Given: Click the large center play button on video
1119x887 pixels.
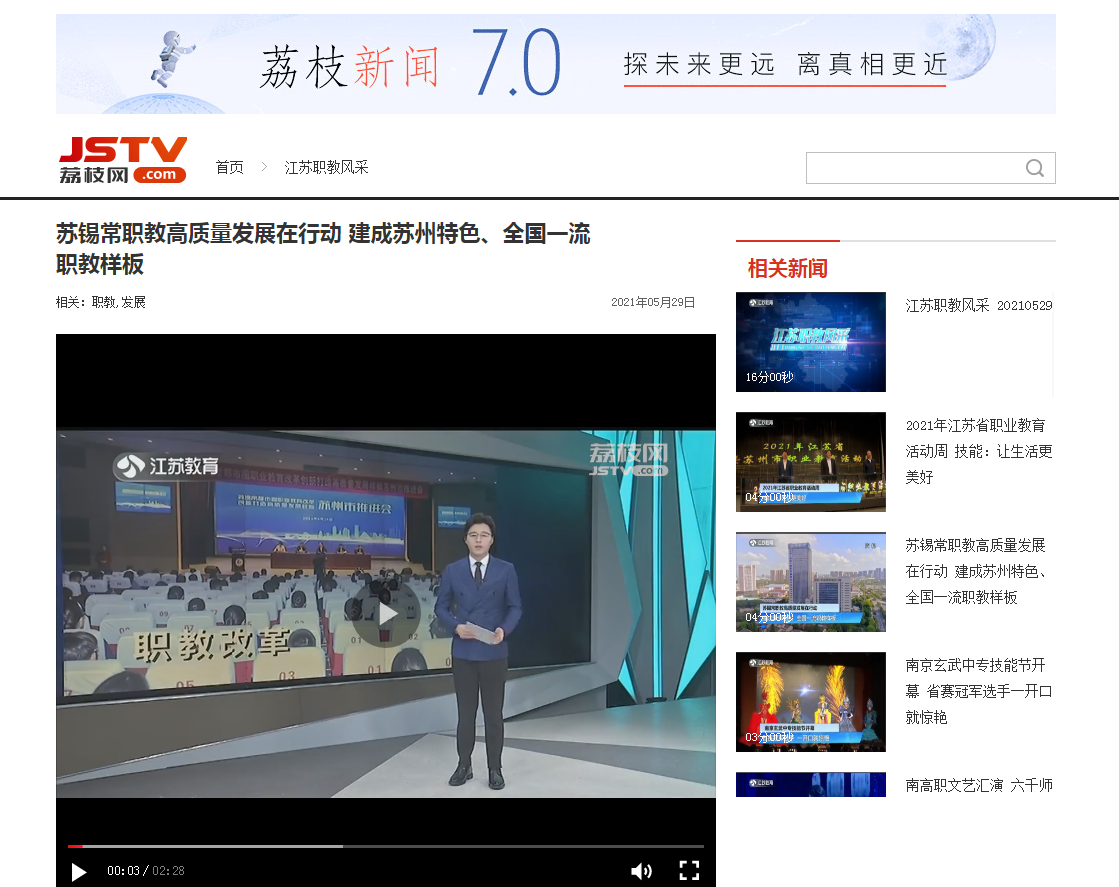Looking at the screenshot, I should click(386, 614).
